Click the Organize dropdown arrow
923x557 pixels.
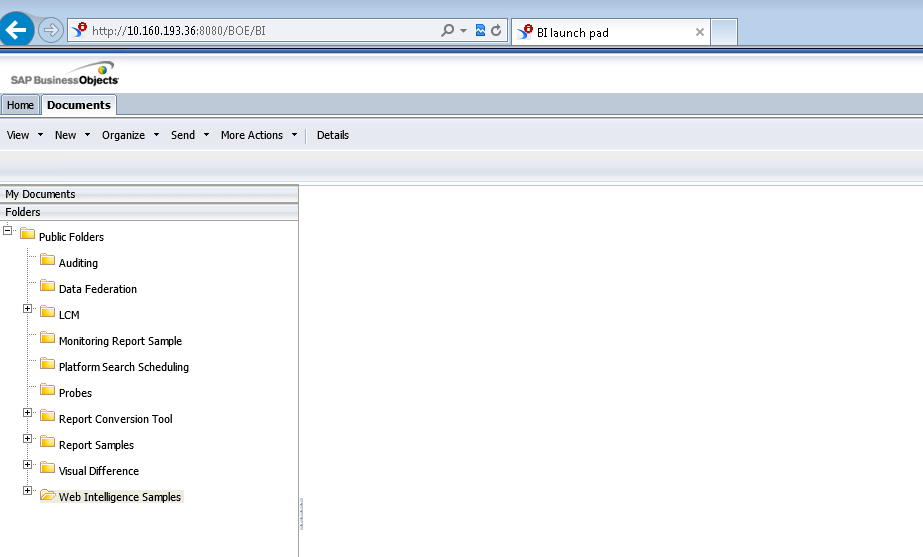click(156, 135)
